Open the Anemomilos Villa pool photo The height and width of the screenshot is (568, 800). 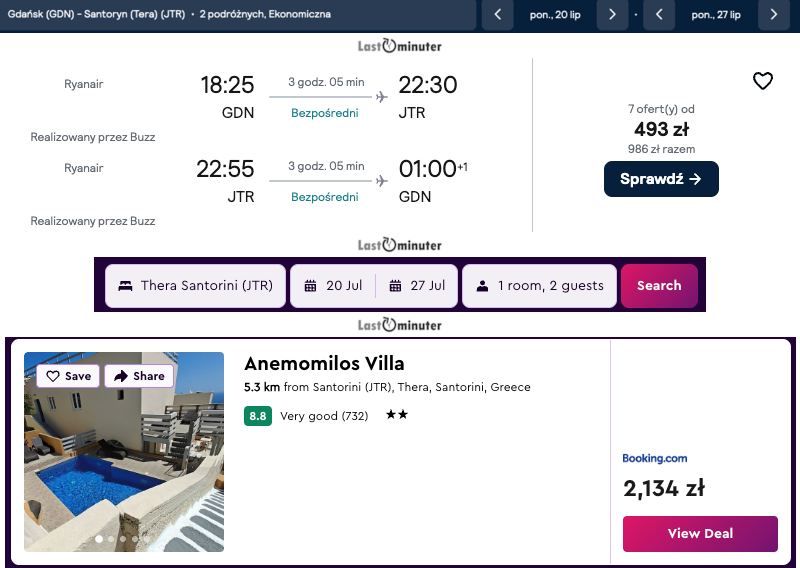coord(124,470)
